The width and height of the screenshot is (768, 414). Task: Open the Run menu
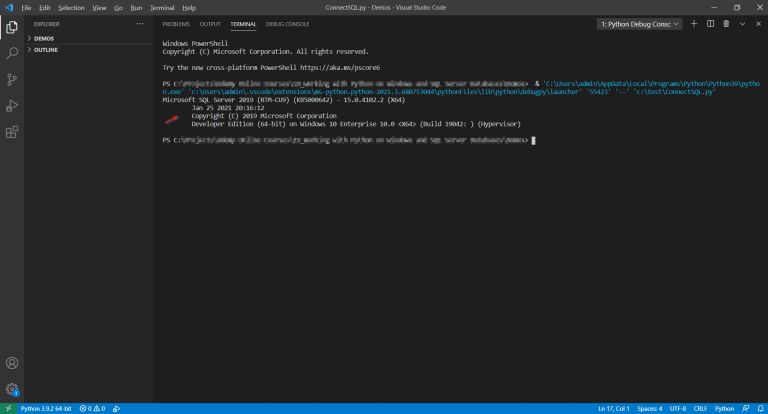(136, 8)
